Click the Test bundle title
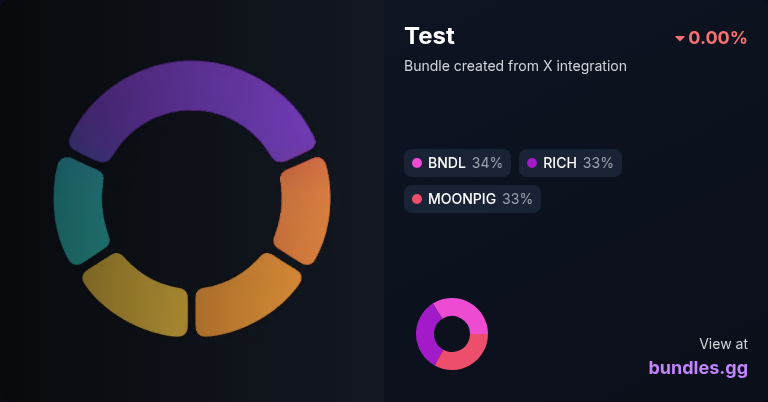Image resolution: width=768 pixels, height=402 pixels. (x=430, y=36)
